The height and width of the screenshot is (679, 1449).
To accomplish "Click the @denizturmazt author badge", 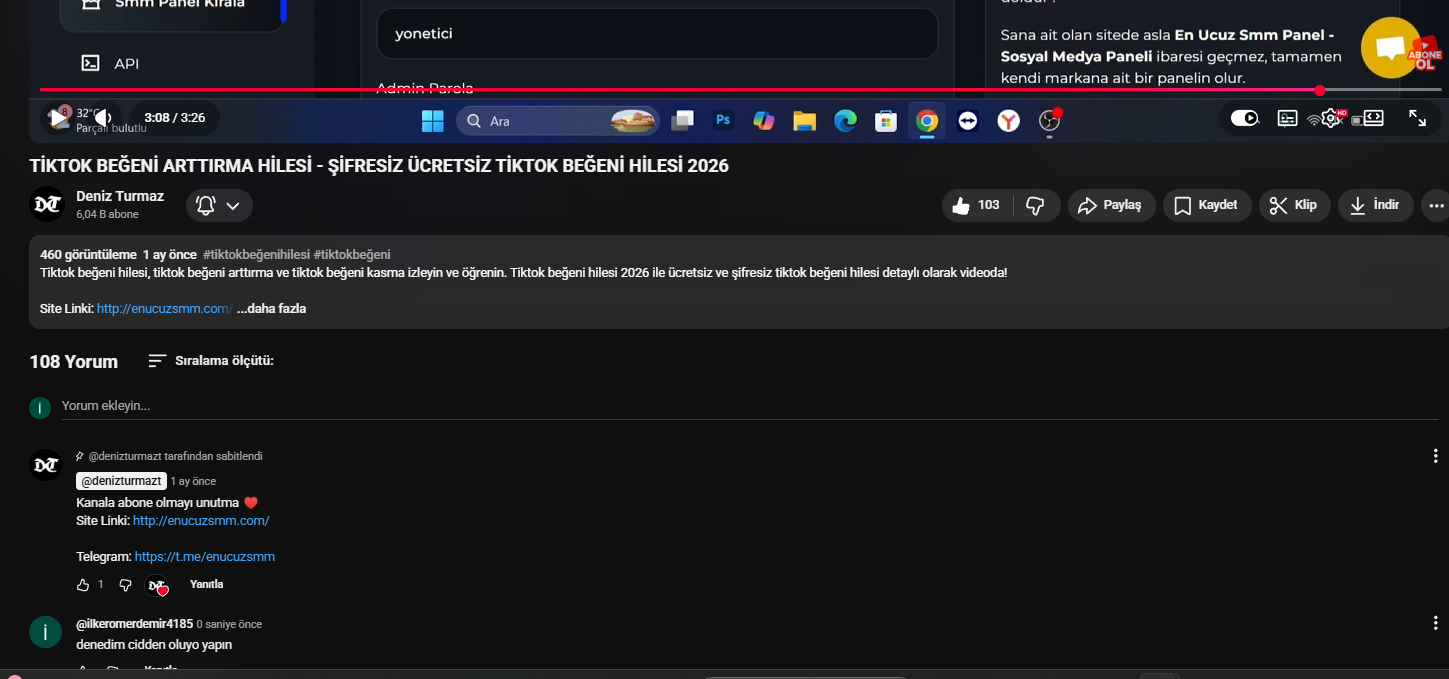I will pos(121,481).
